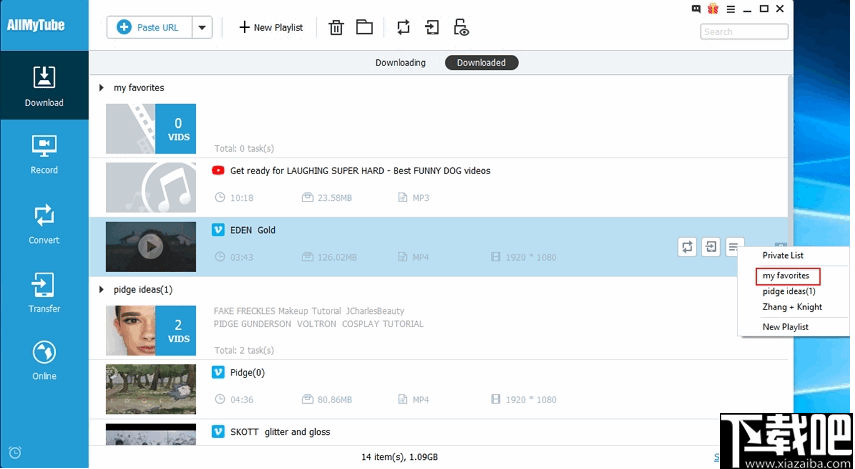Click the music note thumbnail of MP3 item
855x469 pixels.
click(x=151, y=187)
